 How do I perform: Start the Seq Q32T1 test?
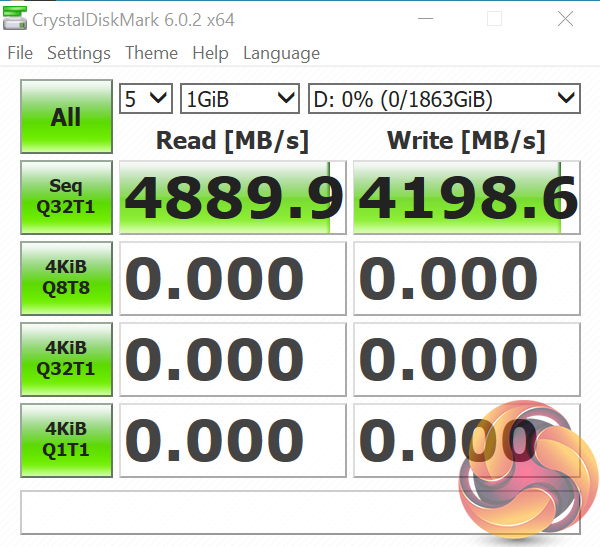coord(67,197)
